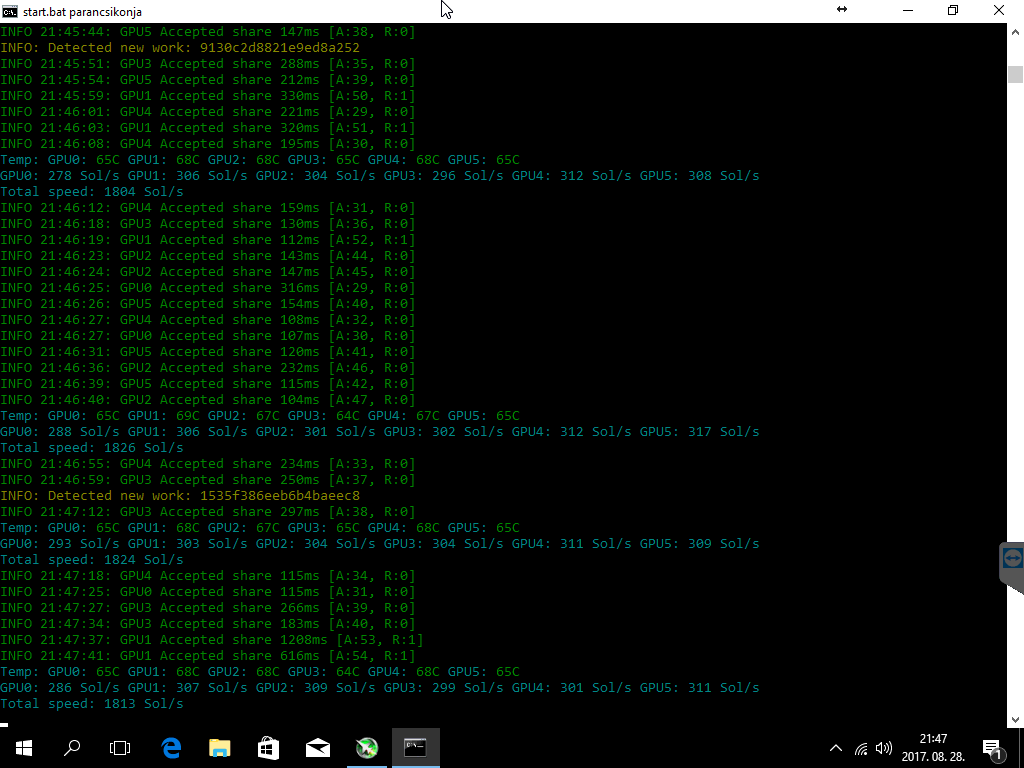Open the Mail app from the taskbar
The height and width of the screenshot is (768, 1024).
click(318, 748)
